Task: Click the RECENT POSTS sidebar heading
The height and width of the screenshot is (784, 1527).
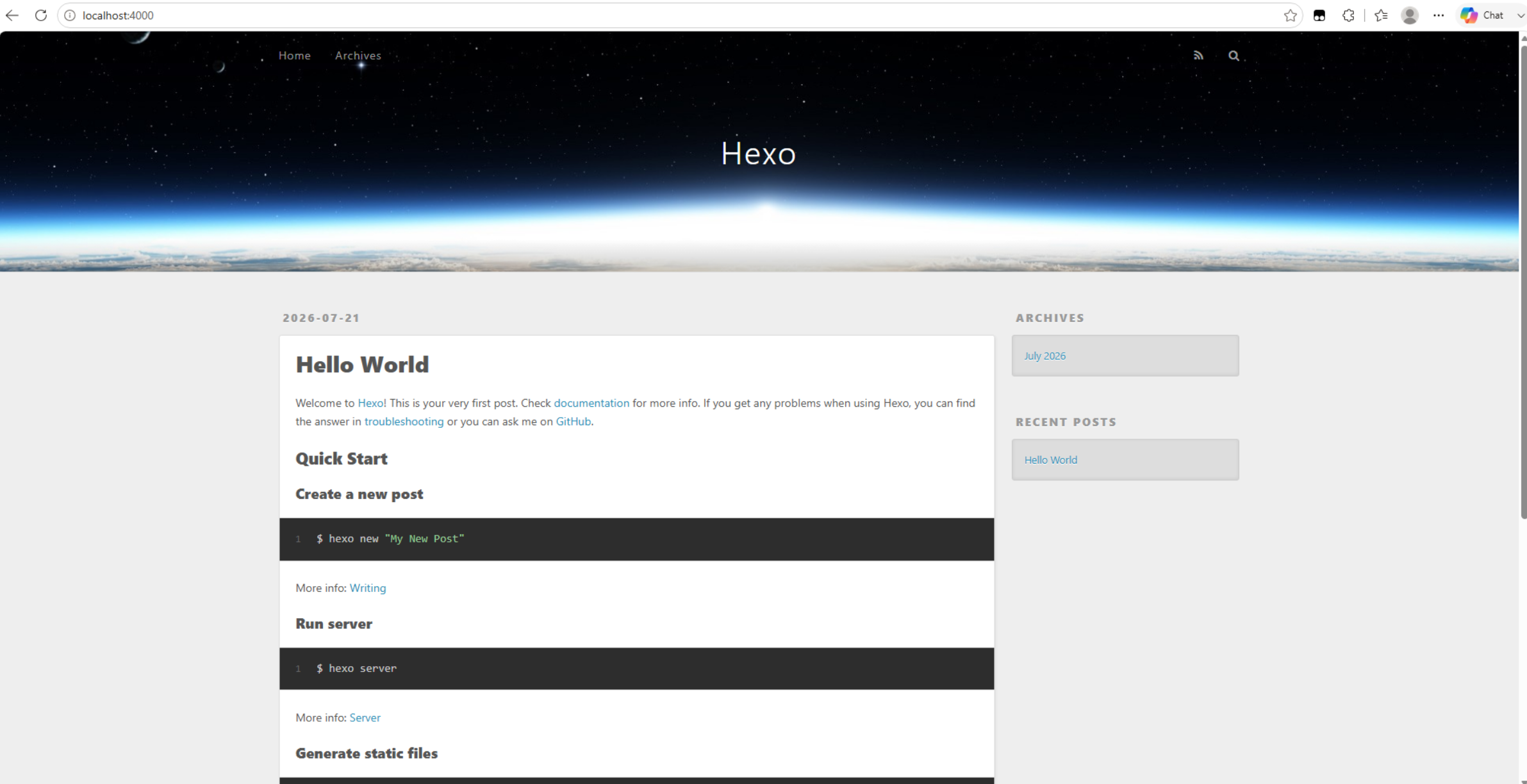Action: pos(1066,421)
